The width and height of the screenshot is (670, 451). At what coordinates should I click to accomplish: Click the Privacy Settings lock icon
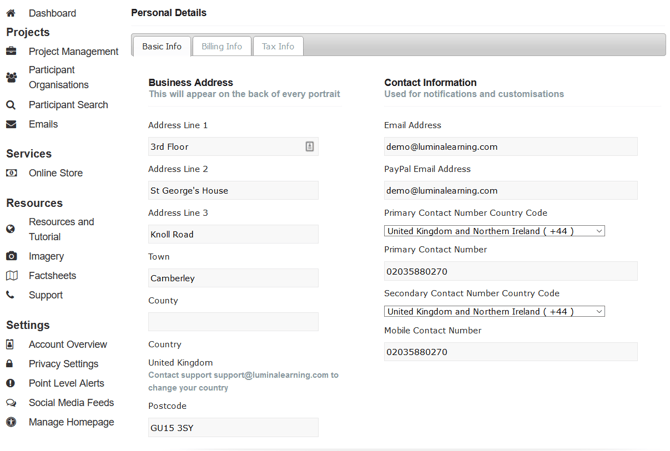tap(11, 364)
